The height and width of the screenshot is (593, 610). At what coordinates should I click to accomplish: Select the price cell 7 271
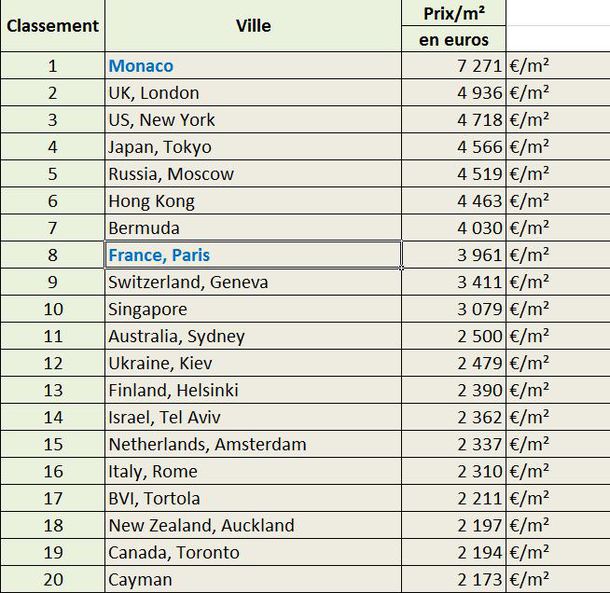pyautogui.click(x=454, y=65)
